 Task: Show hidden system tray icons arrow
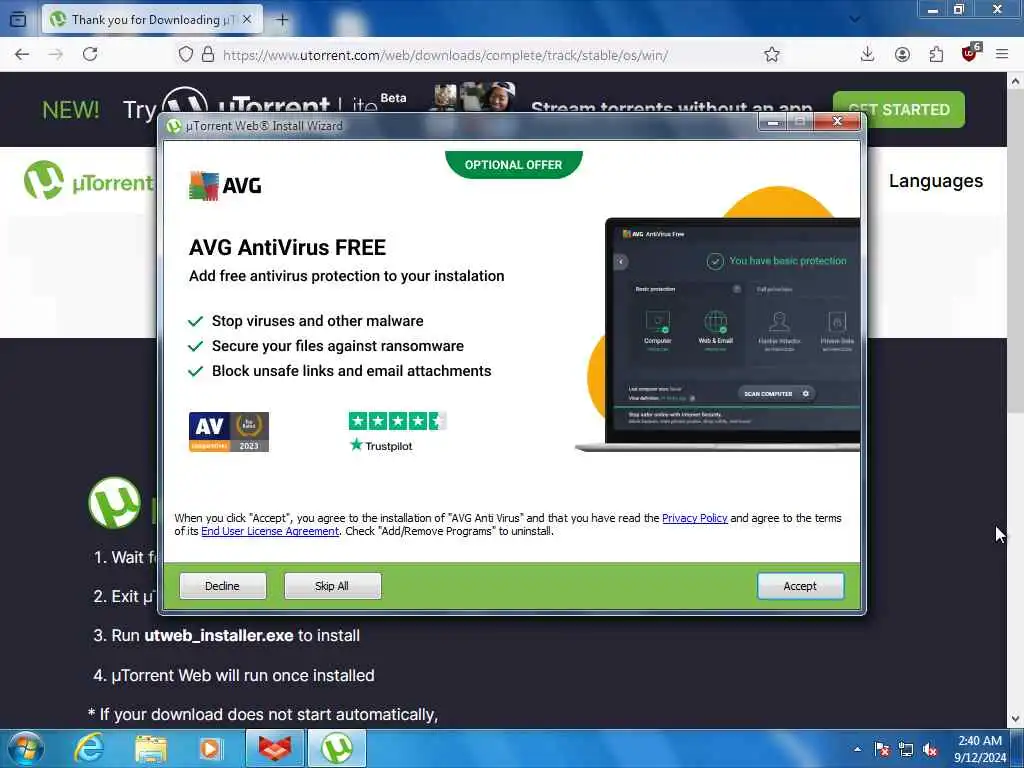point(857,749)
